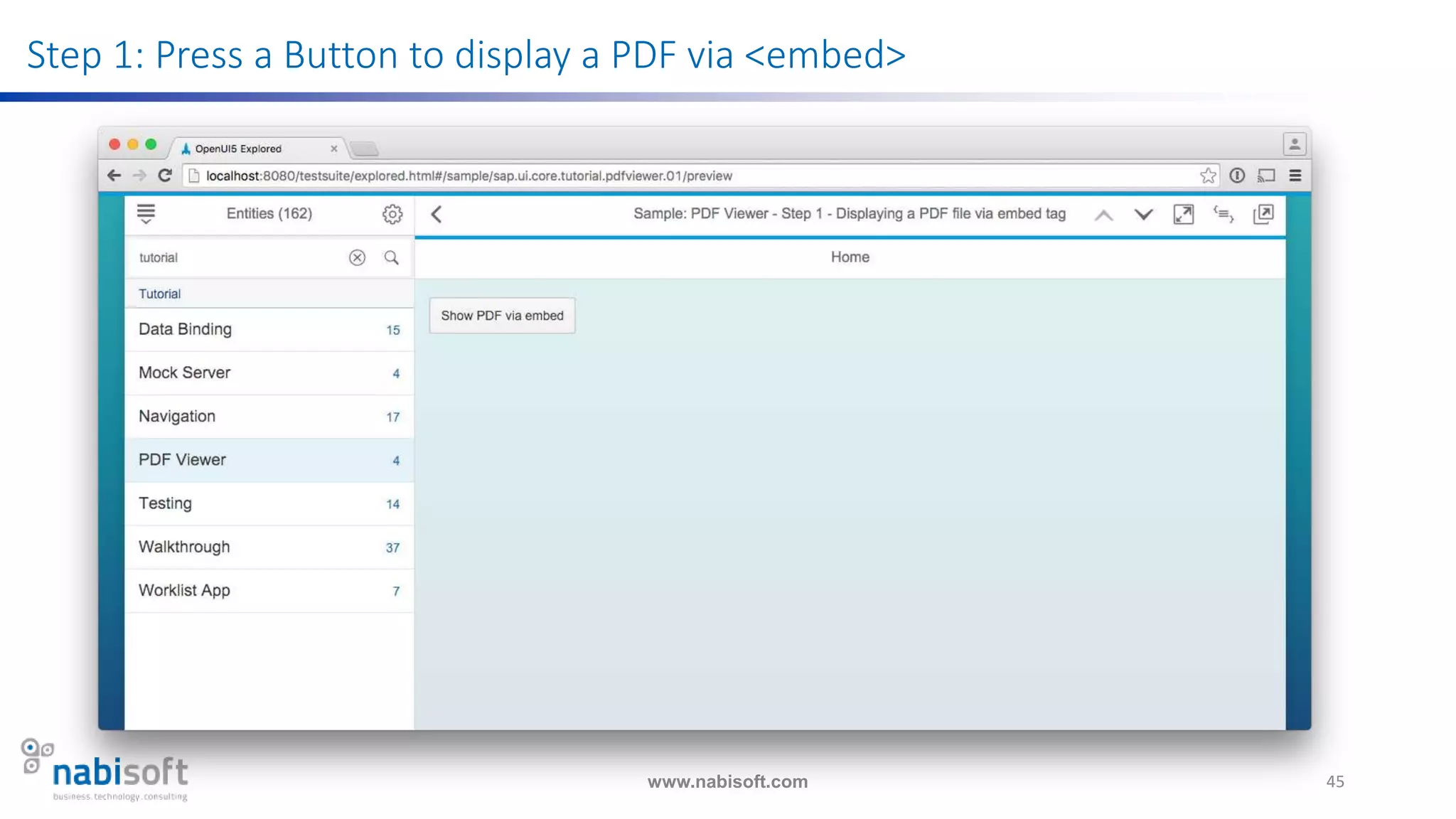The height and width of the screenshot is (819, 1456).
Task: Go to next sample with down chevron
Action: coord(1143,215)
